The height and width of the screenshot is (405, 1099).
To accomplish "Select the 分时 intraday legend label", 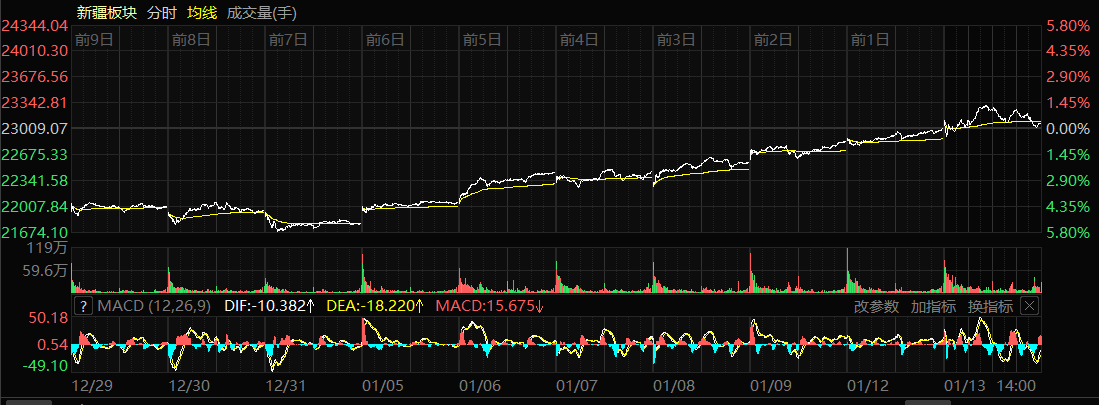I will (x=160, y=13).
